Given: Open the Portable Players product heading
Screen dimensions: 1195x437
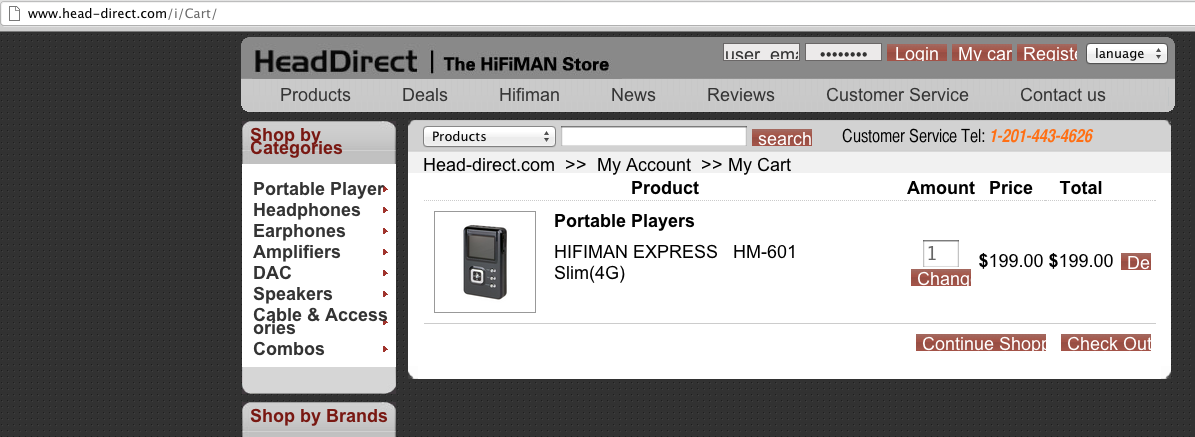Looking at the screenshot, I should [x=624, y=221].
